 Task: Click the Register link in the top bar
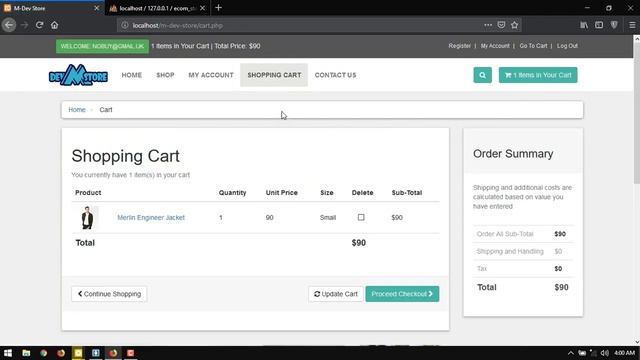(x=460, y=46)
